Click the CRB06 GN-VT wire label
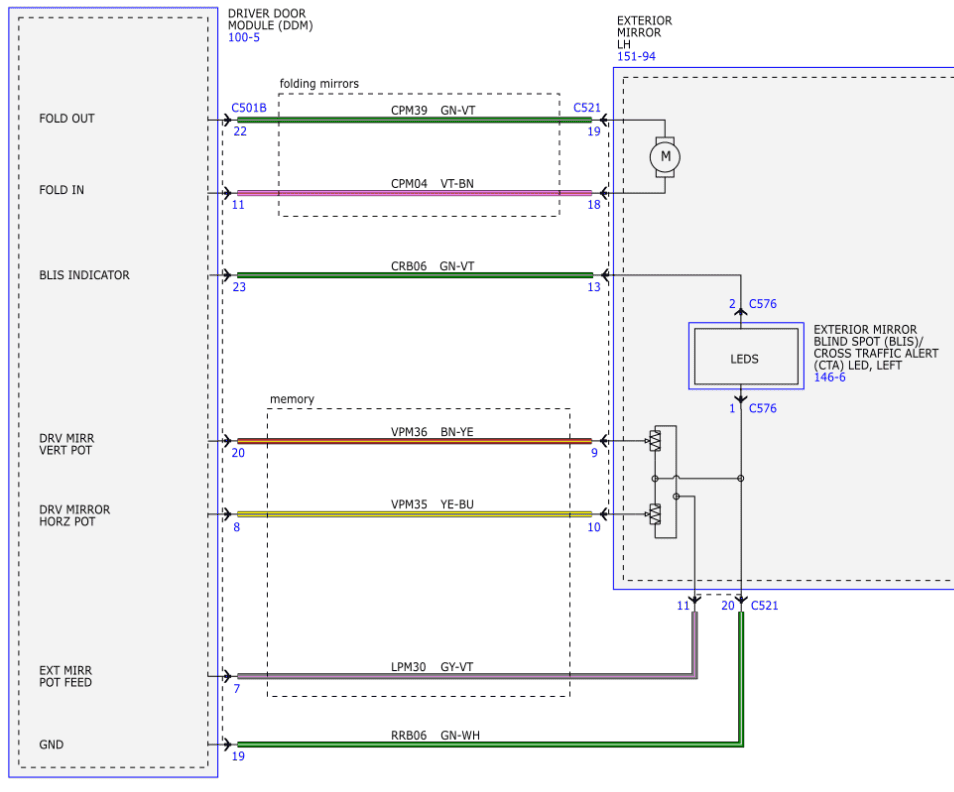 (432, 266)
